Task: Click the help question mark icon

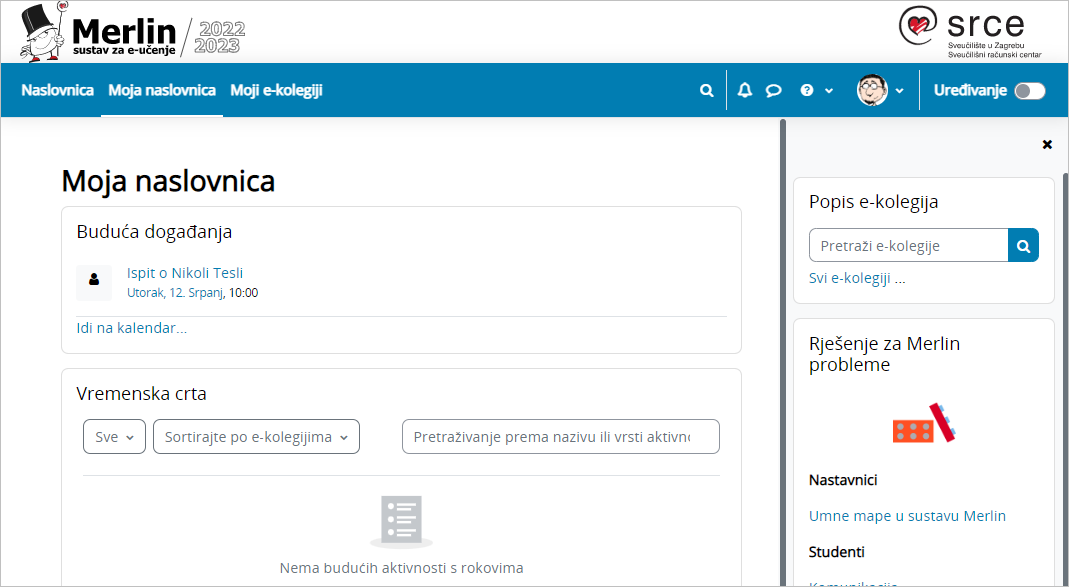Action: point(807,90)
